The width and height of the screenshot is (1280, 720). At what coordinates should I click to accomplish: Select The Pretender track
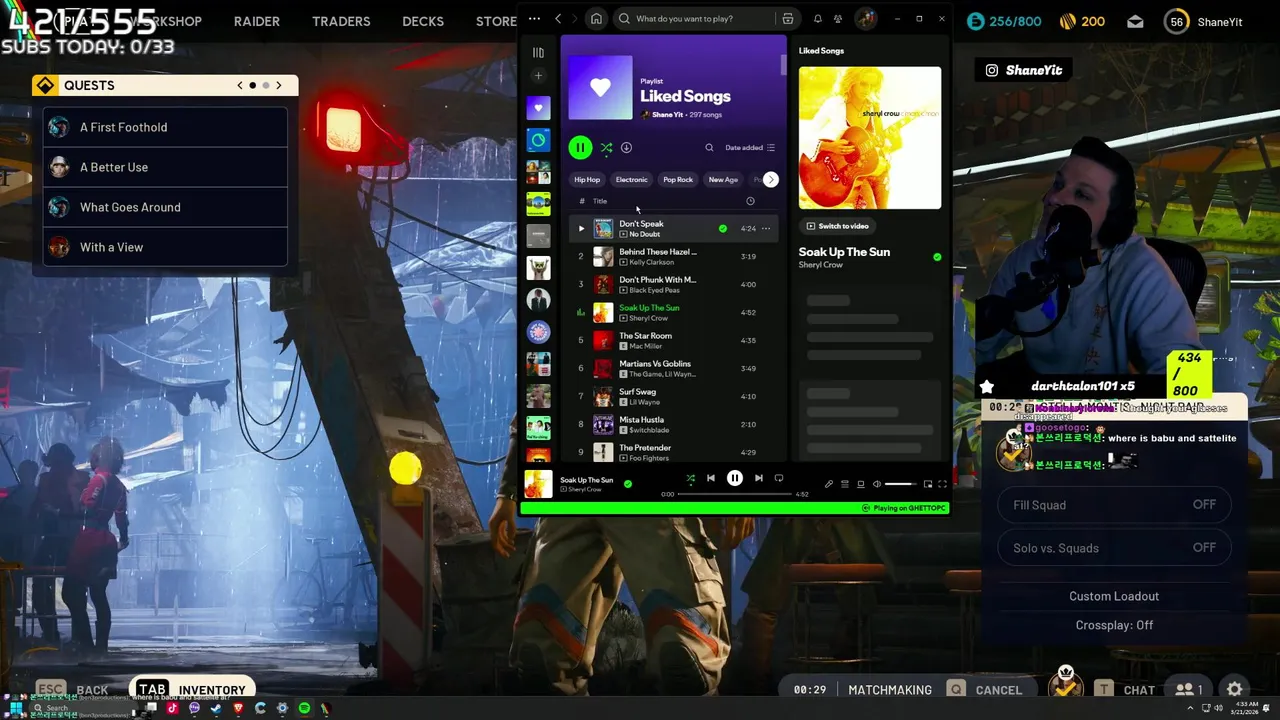click(674, 452)
